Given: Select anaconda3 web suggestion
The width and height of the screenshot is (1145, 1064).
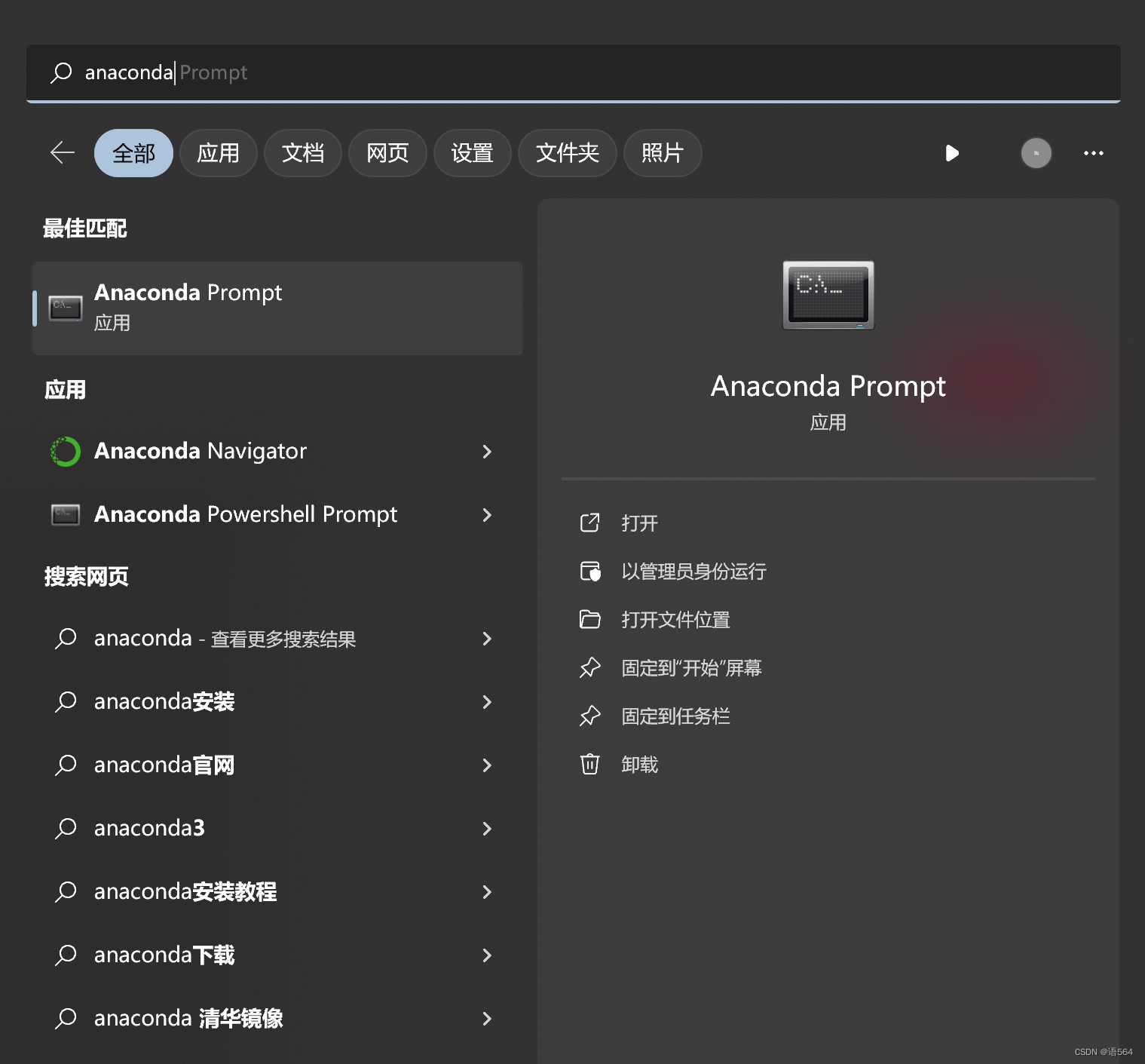Looking at the screenshot, I should pyautogui.click(x=277, y=829).
